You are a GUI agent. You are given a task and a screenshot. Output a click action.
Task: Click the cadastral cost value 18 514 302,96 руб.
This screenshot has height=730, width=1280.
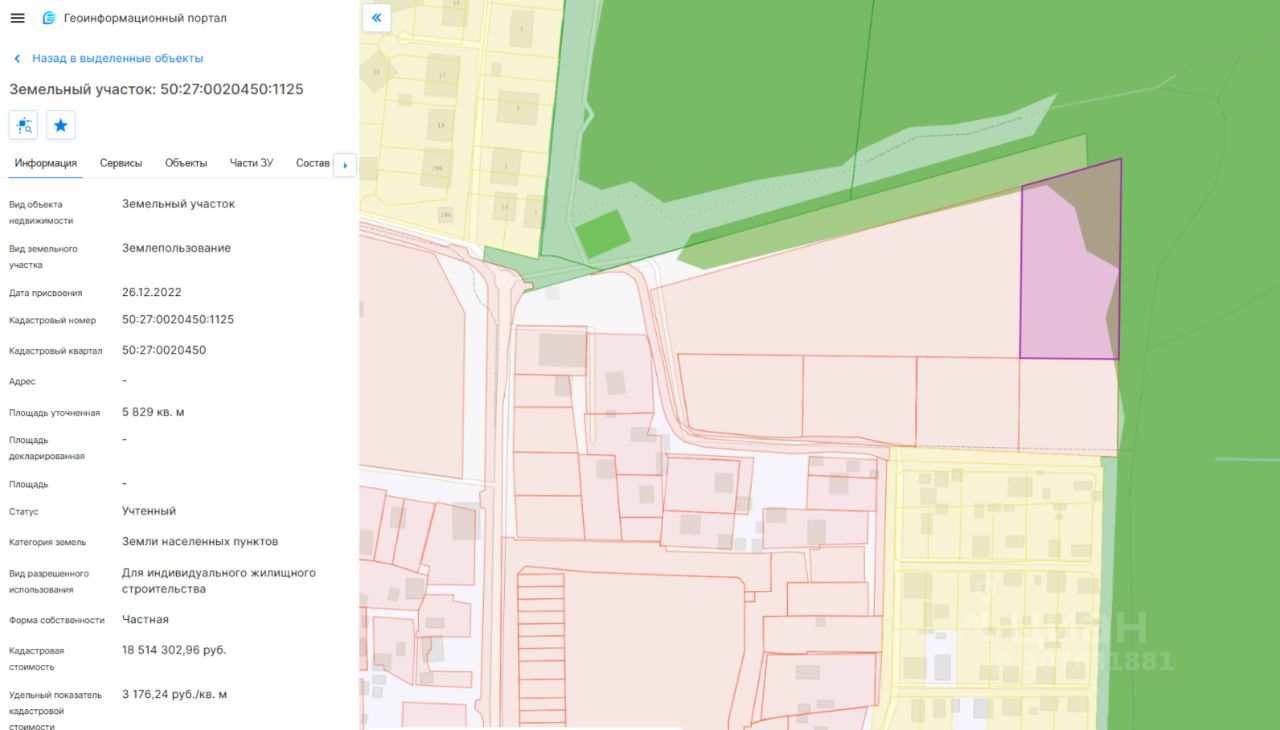click(174, 650)
